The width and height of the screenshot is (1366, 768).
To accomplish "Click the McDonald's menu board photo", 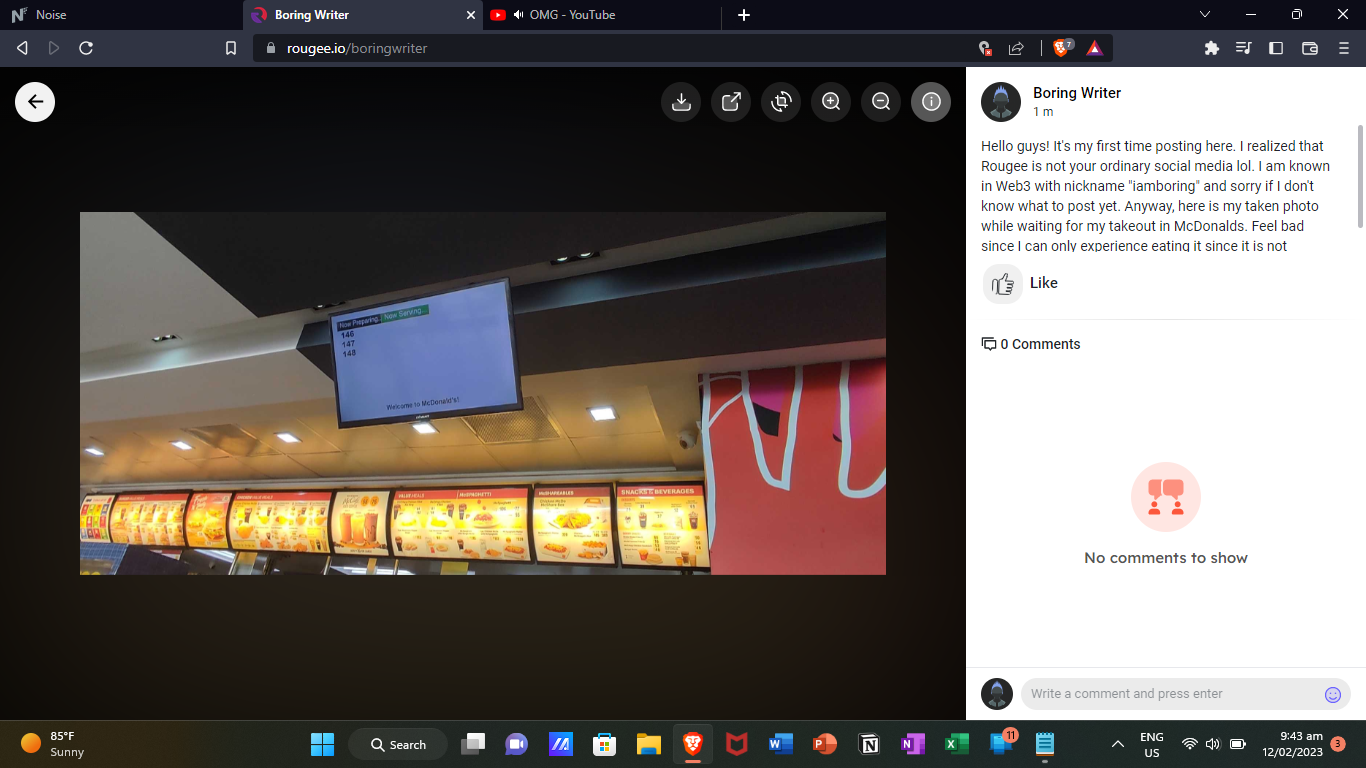I will 483,393.
